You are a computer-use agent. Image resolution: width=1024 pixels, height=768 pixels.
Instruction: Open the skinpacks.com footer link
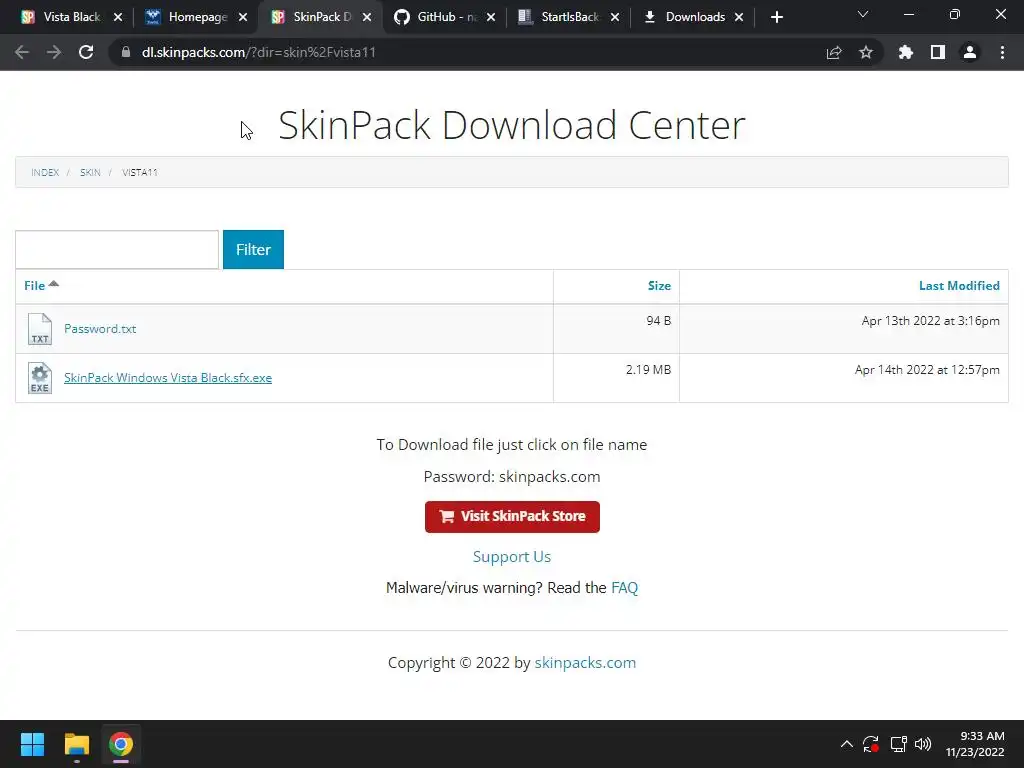(x=585, y=662)
